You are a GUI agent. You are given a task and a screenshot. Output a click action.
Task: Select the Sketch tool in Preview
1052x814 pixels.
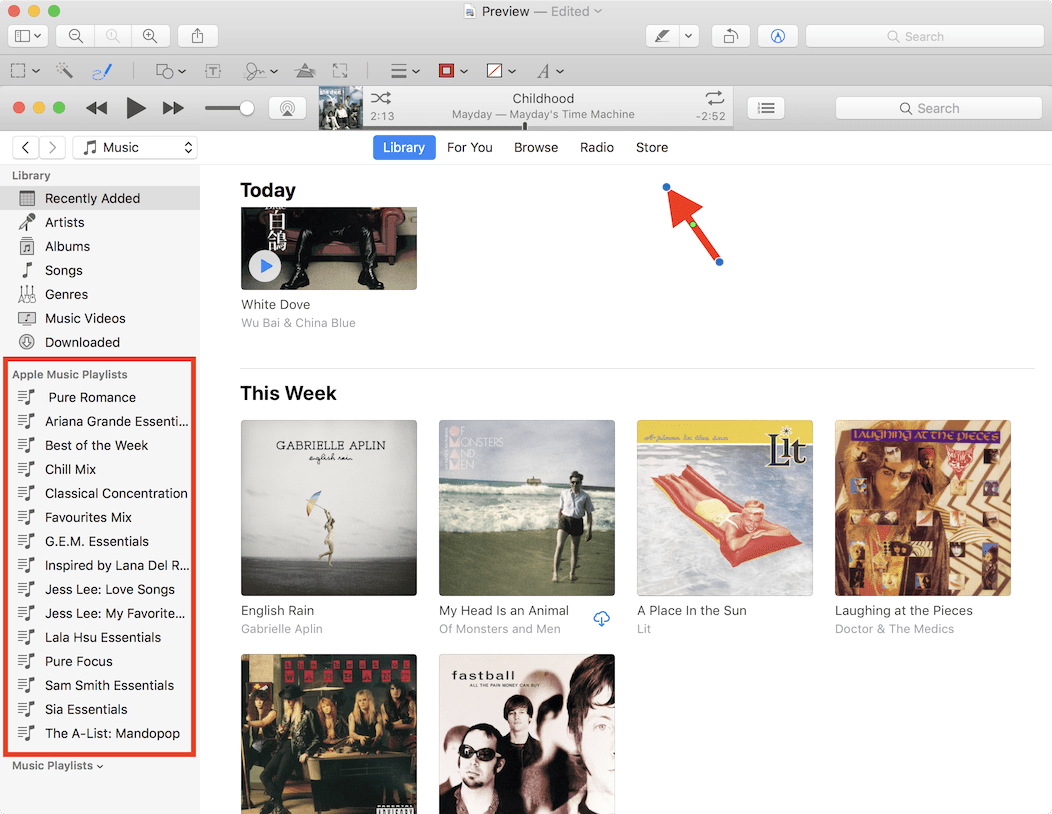pyautogui.click(x=102, y=71)
